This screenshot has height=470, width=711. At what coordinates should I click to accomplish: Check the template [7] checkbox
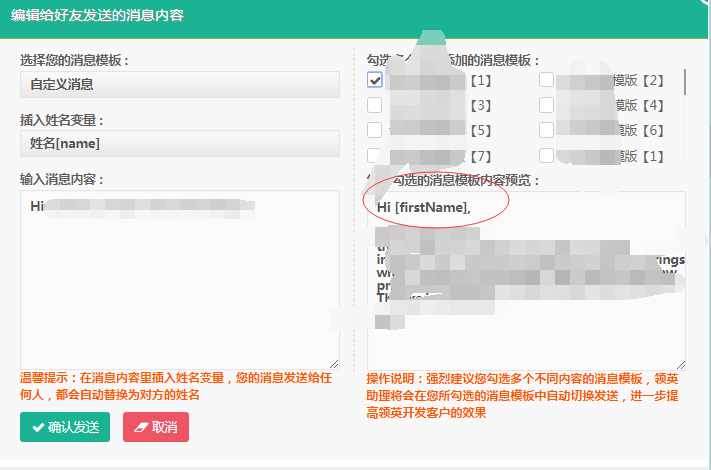pyautogui.click(x=375, y=155)
